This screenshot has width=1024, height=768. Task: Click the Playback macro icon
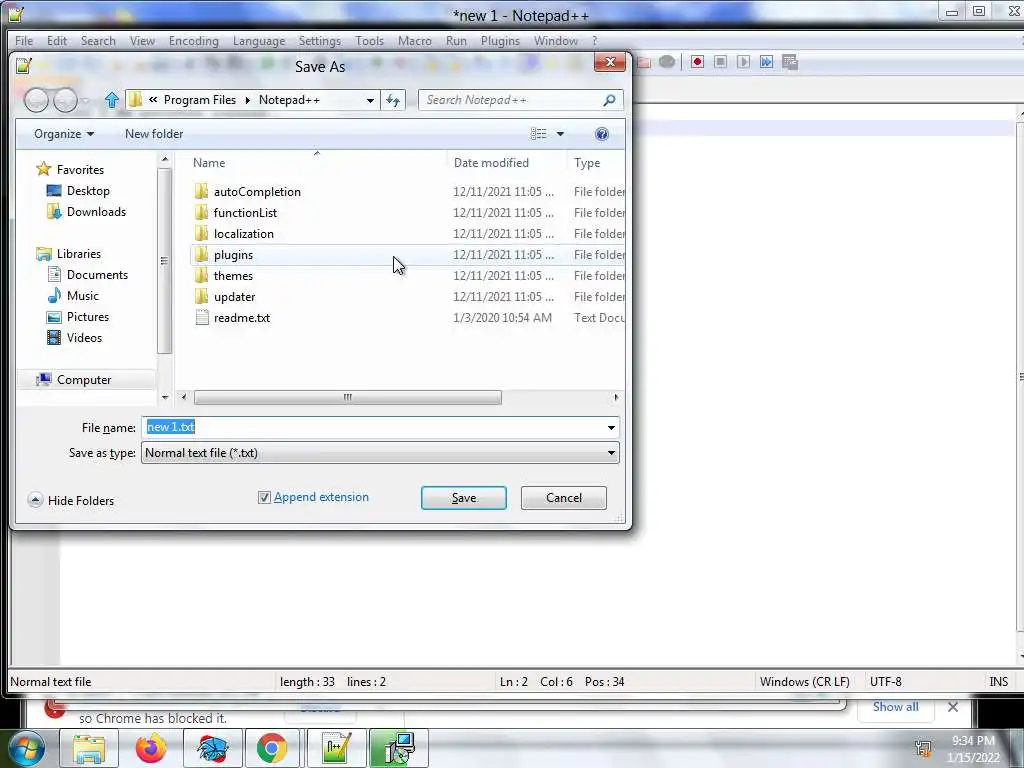tap(743, 62)
